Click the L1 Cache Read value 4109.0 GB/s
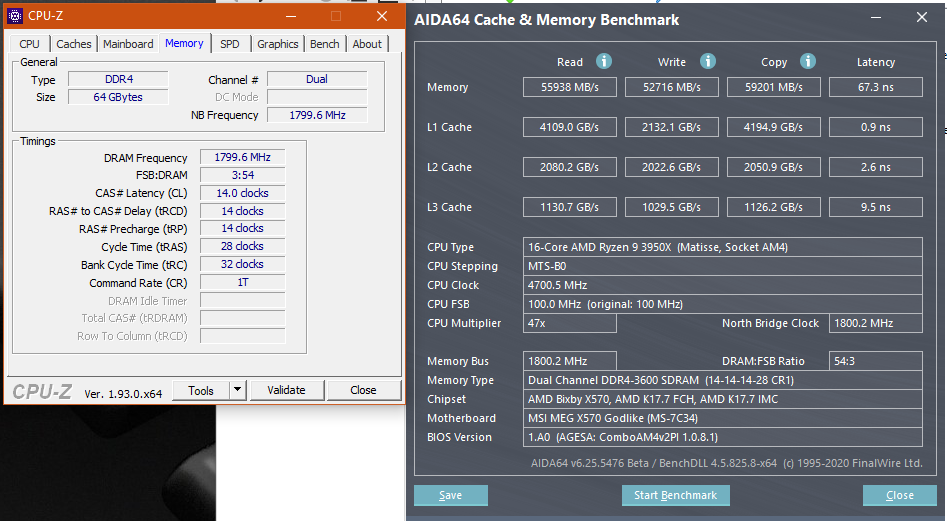Viewport: 947px width, 521px height. 570,127
